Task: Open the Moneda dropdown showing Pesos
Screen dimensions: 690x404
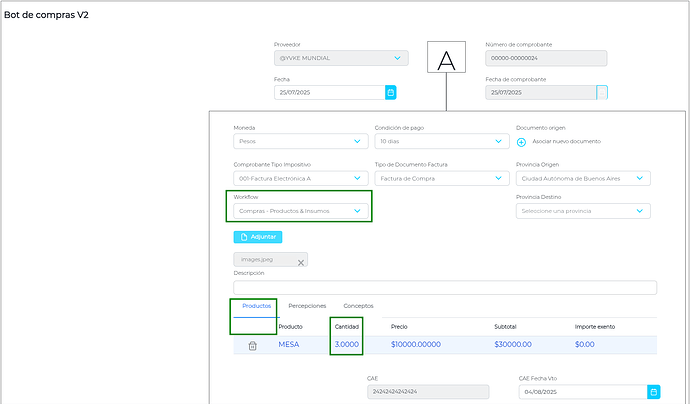Action: click(301, 141)
